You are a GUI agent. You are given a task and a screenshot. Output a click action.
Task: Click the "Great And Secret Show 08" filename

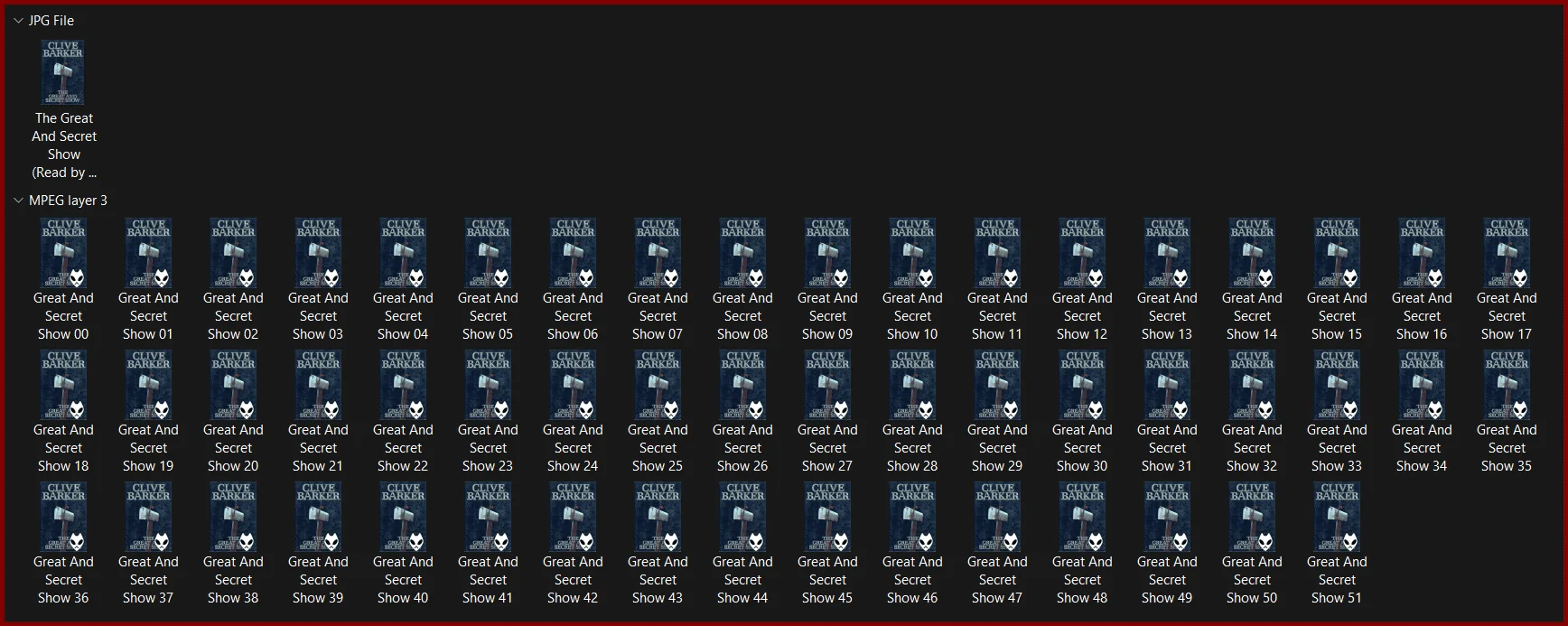[742, 316]
